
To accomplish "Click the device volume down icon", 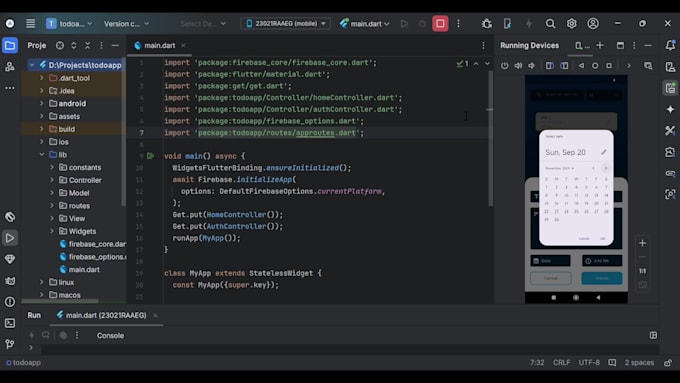I will tap(532, 65).
